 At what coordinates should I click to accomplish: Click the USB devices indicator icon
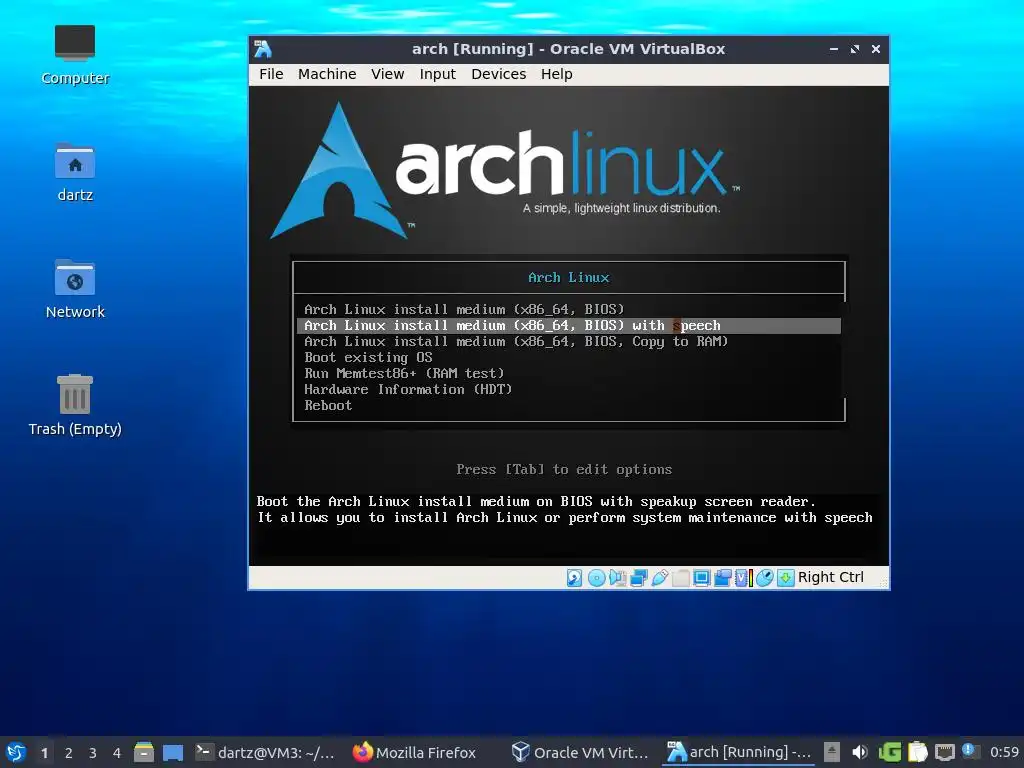coord(660,578)
